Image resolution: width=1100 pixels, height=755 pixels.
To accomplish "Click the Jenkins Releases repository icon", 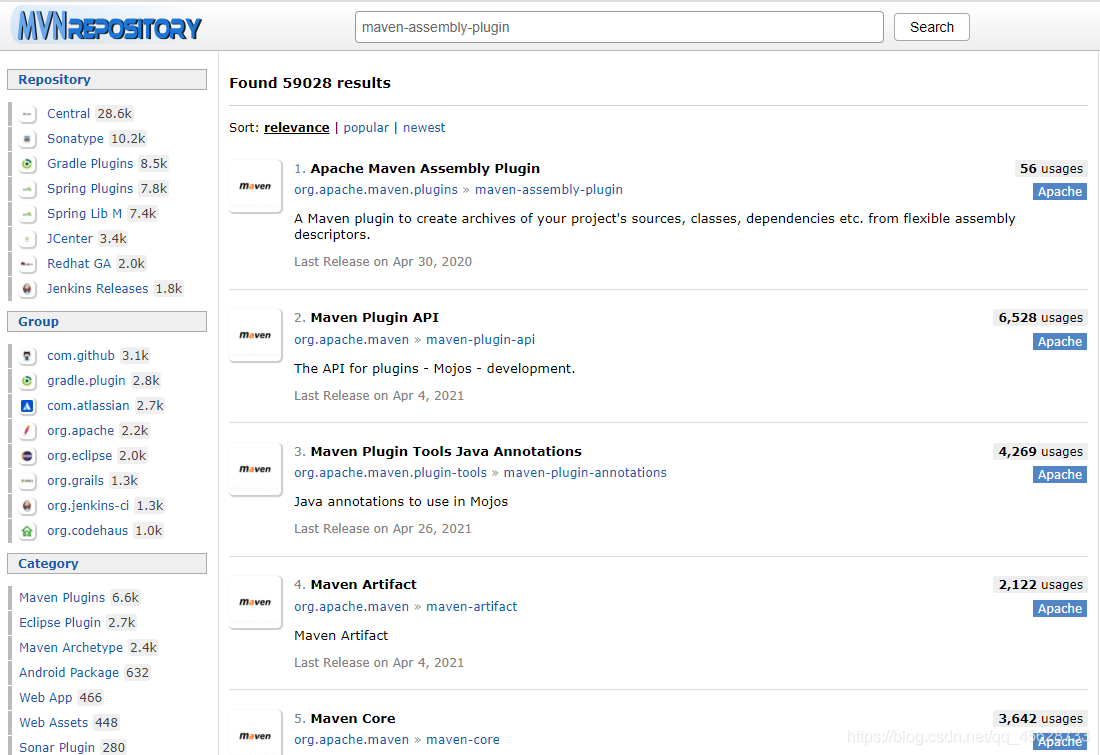I will pyautogui.click(x=27, y=288).
